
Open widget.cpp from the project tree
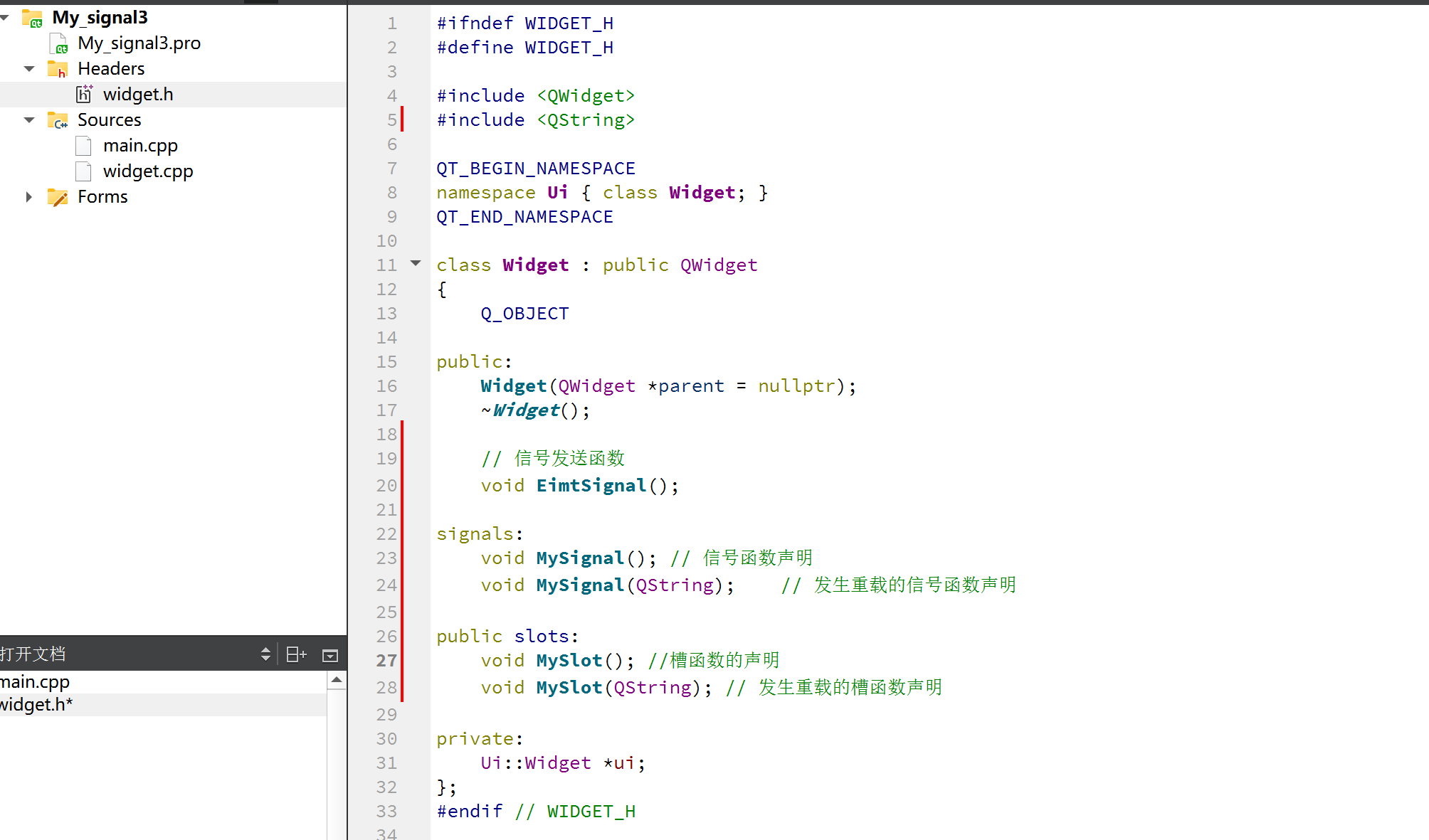148,171
